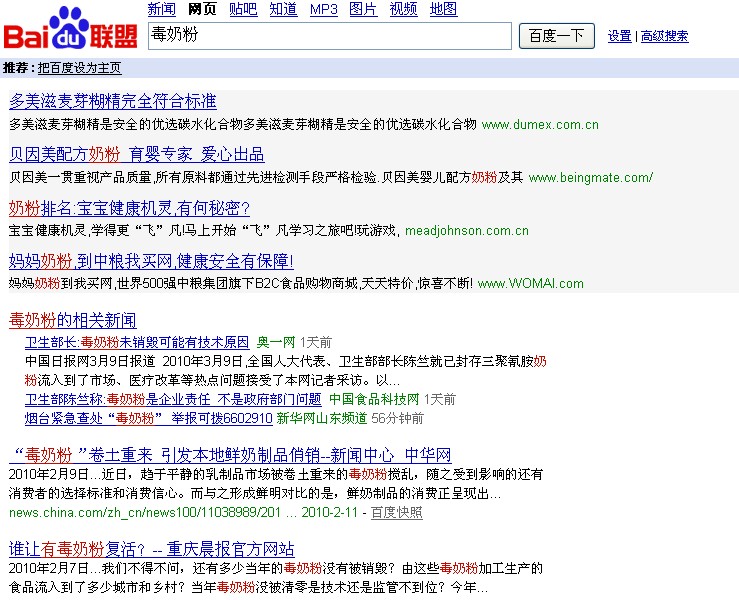The width and height of the screenshot is (739, 600).
Task: Switch to the 贴吧 tab
Action: coord(243,9)
